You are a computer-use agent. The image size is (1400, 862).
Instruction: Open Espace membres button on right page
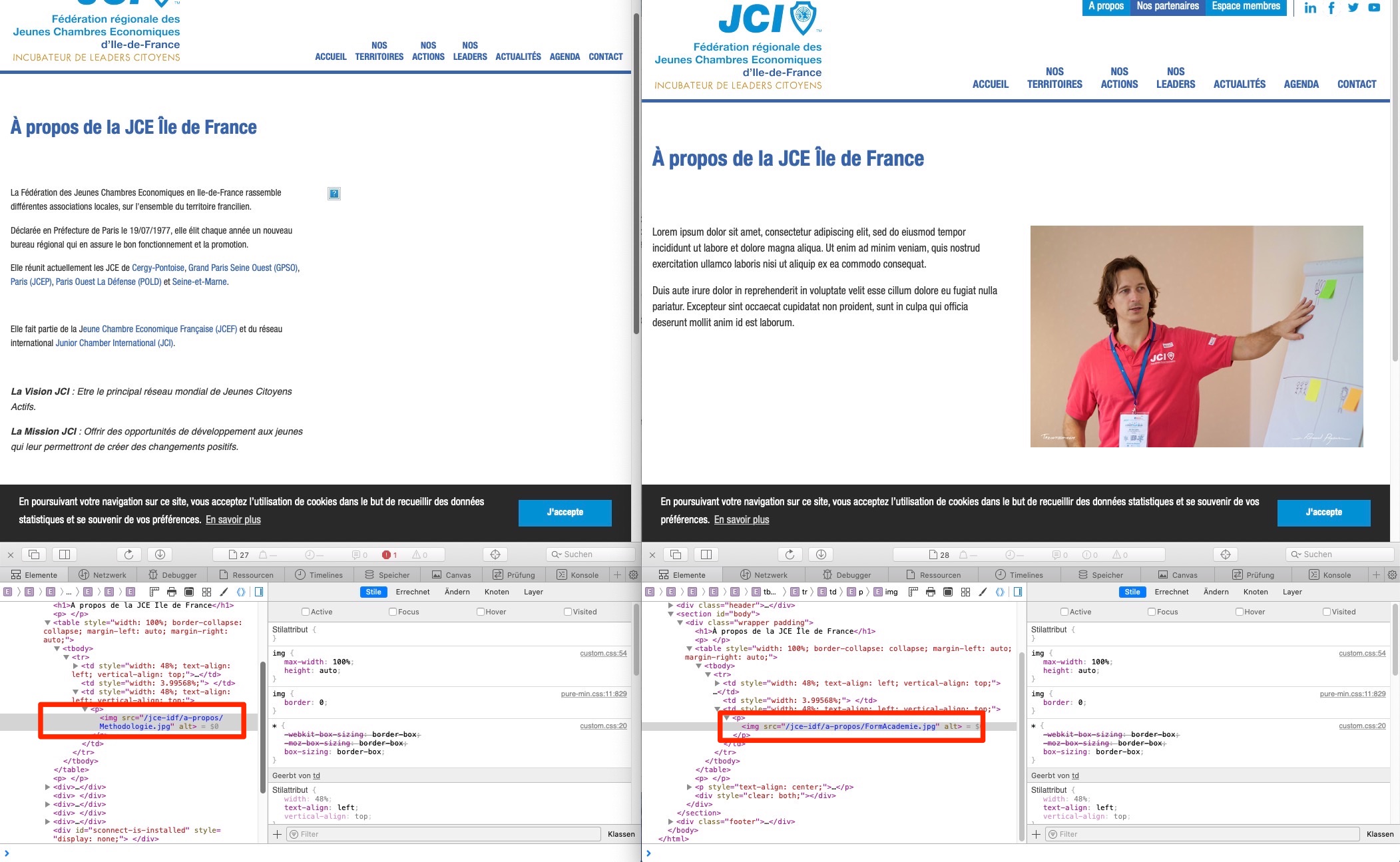pos(1246,7)
